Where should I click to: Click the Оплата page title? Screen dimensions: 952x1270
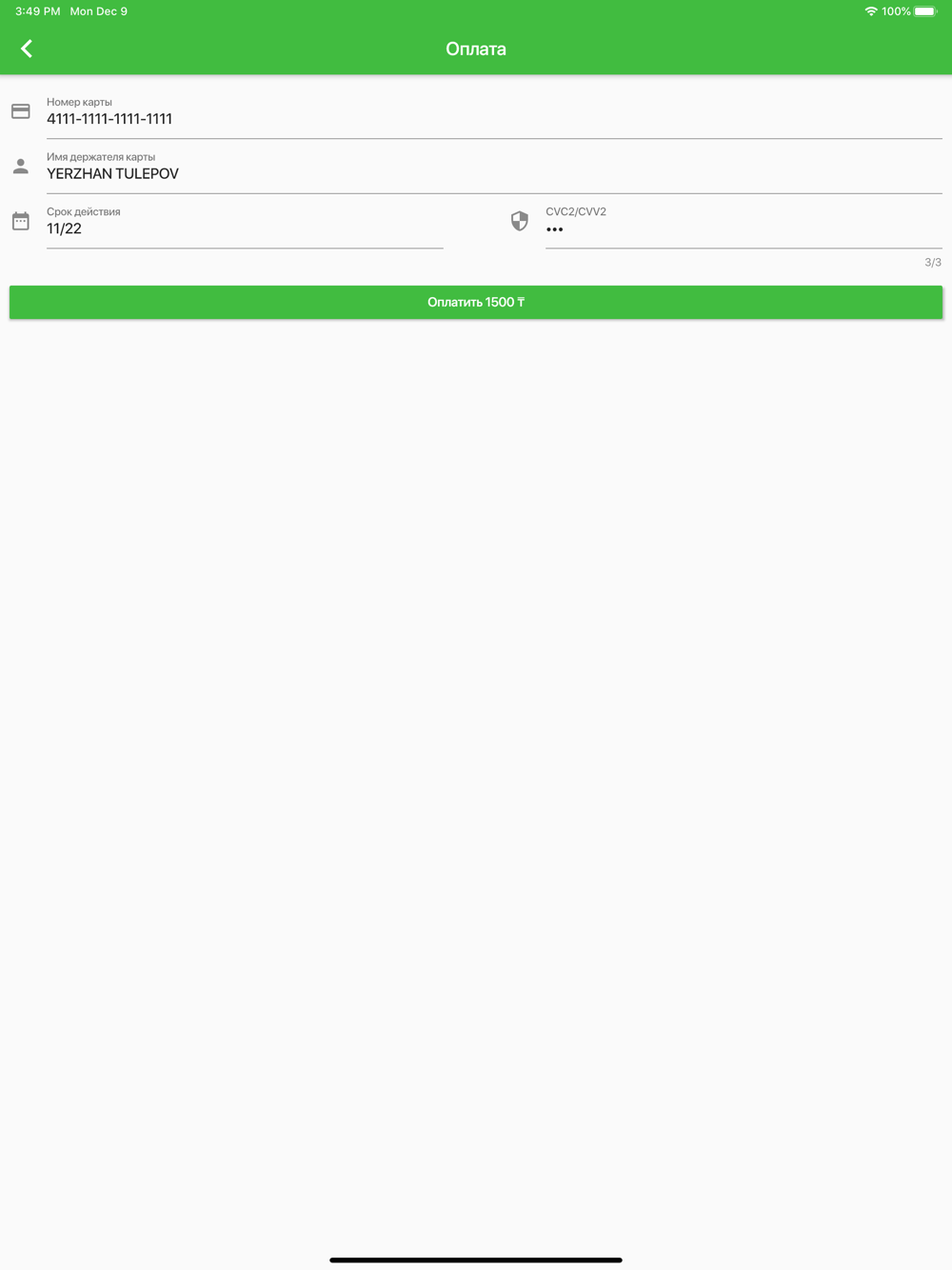[476, 49]
